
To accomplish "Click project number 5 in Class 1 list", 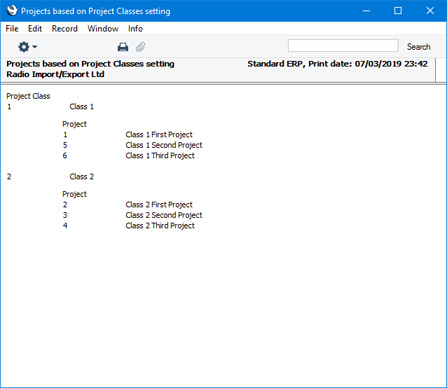I will click(65, 145).
